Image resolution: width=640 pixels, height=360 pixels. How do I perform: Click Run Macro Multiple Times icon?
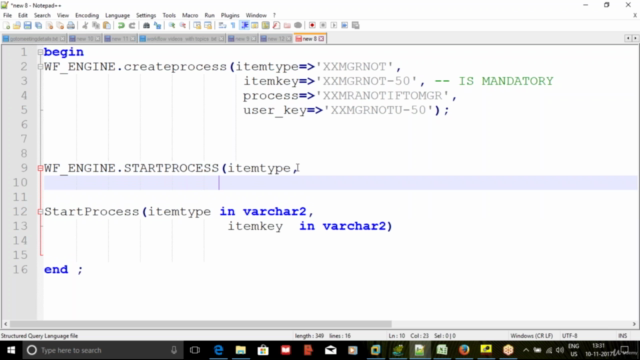point(344,25)
